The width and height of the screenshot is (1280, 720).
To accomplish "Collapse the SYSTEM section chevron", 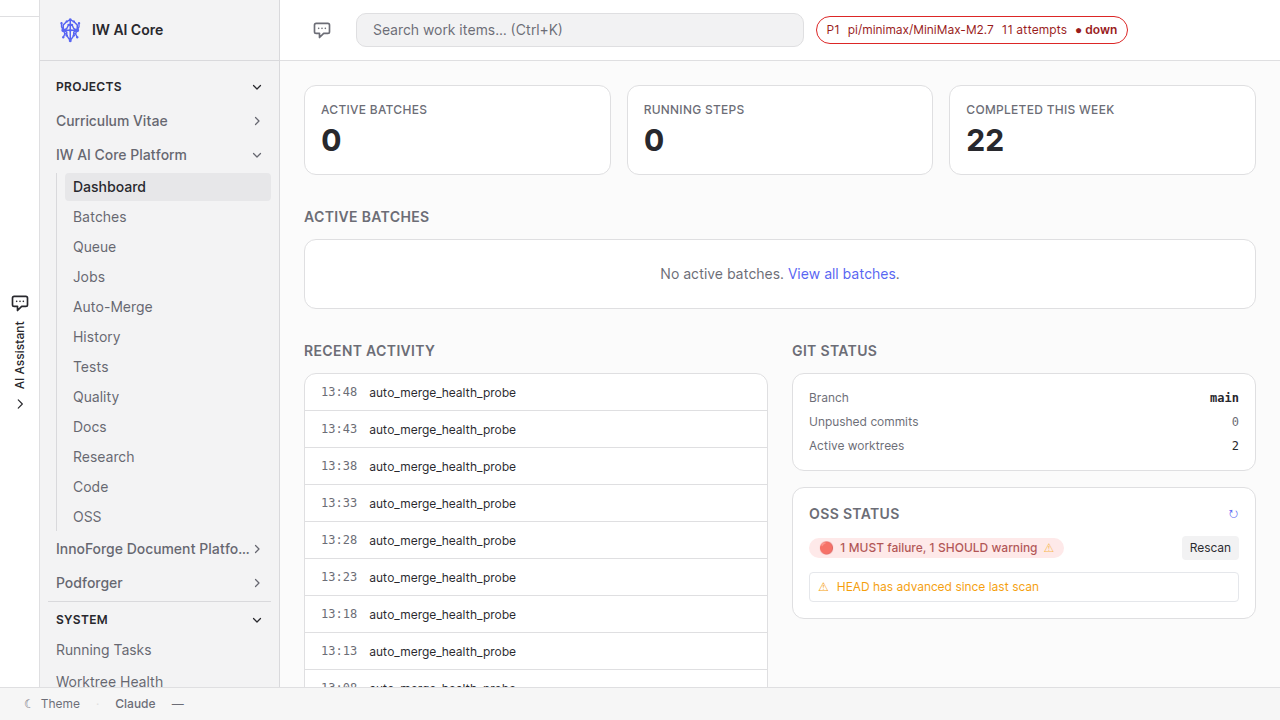I will 257,620.
